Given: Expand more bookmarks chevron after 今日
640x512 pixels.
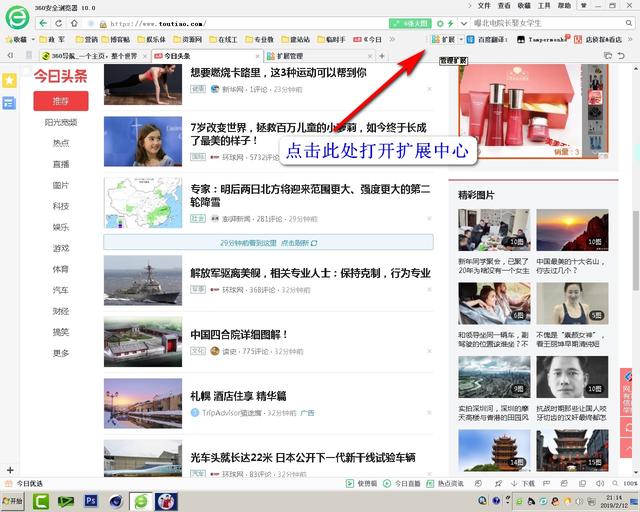Looking at the screenshot, I should (392, 40).
